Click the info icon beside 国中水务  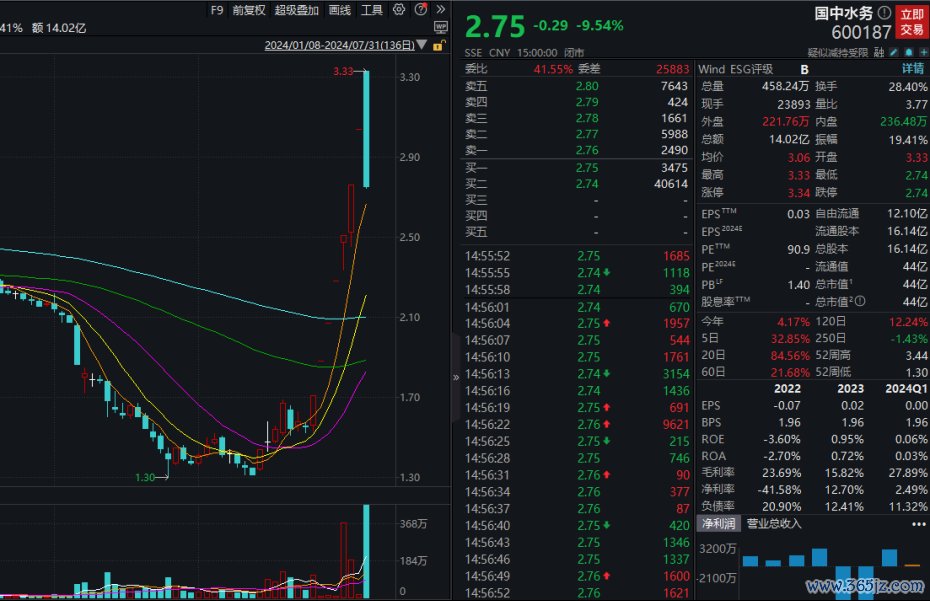point(883,14)
